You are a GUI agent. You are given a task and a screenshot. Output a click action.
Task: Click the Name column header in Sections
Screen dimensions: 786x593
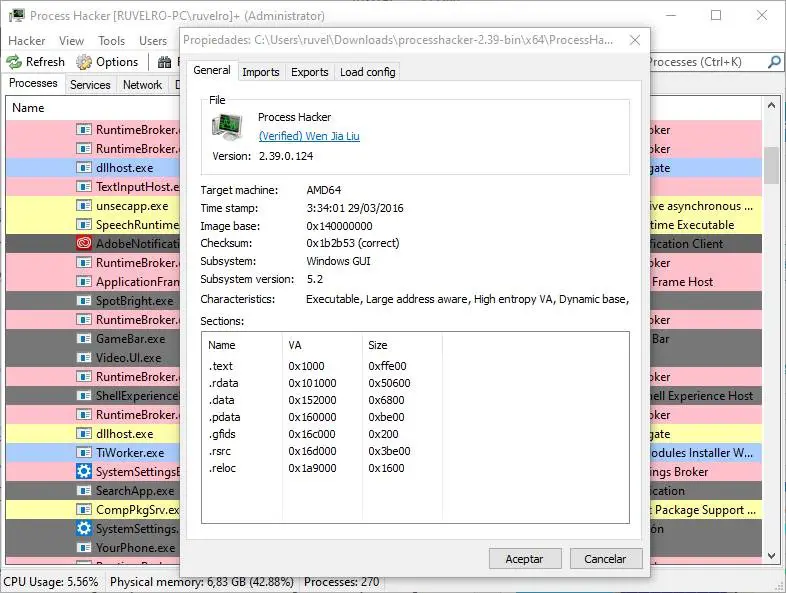[x=242, y=345]
